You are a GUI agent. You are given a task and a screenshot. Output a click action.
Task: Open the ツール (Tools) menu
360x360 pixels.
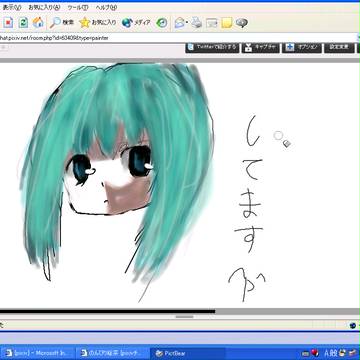click(78, 7)
